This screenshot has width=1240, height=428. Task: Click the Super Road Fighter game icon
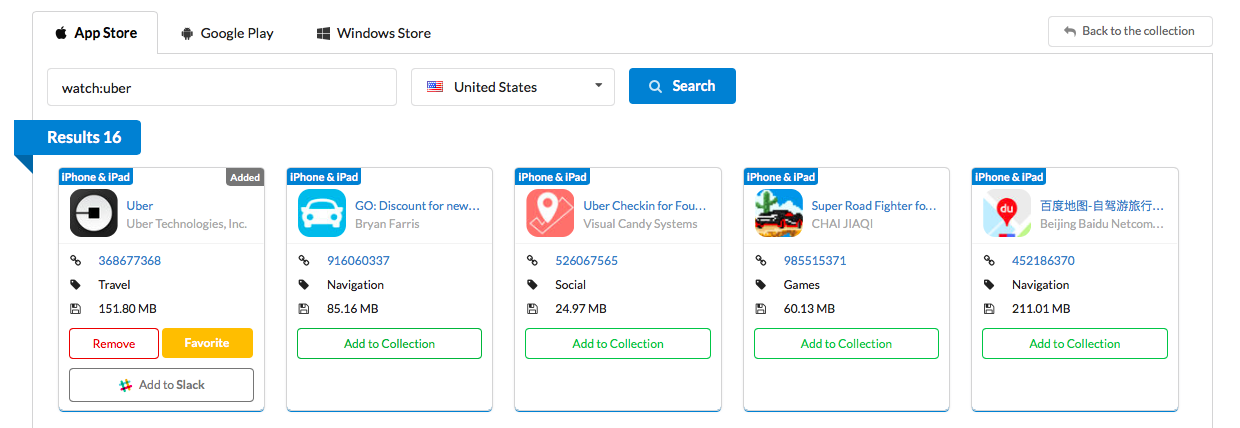coord(779,214)
